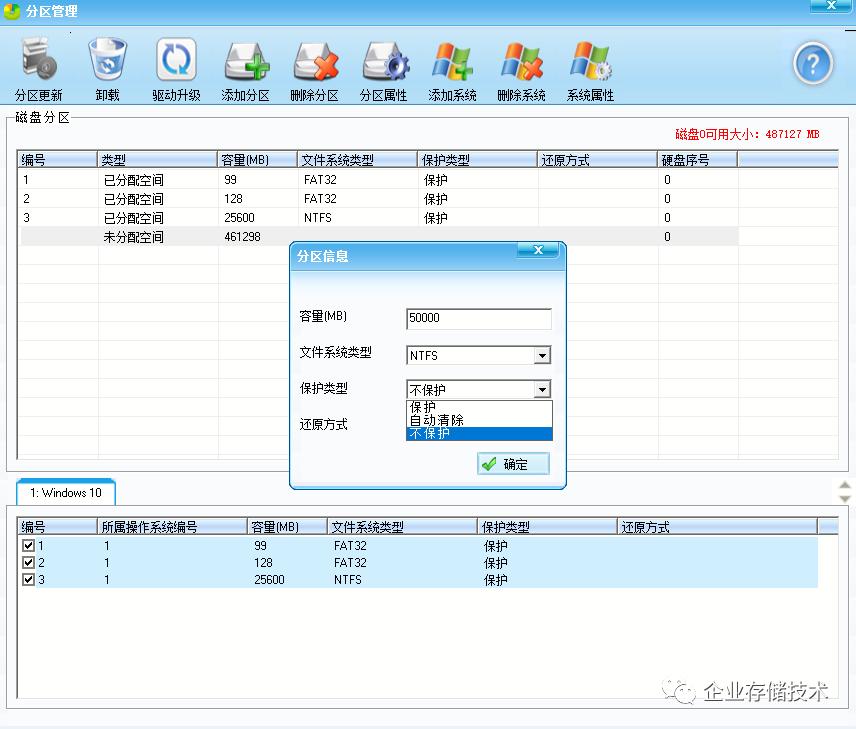Click the 添加系统 (add system) icon
The height and width of the screenshot is (729, 856).
tap(452, 65)
